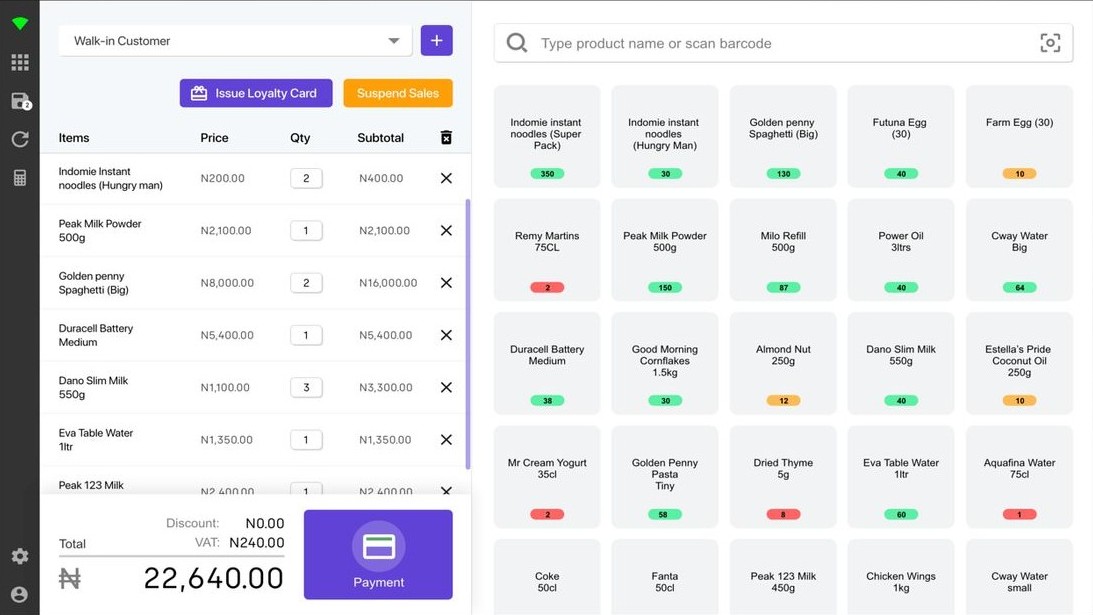
Task: Click the product search input field
Action: (x=780, y=44)
